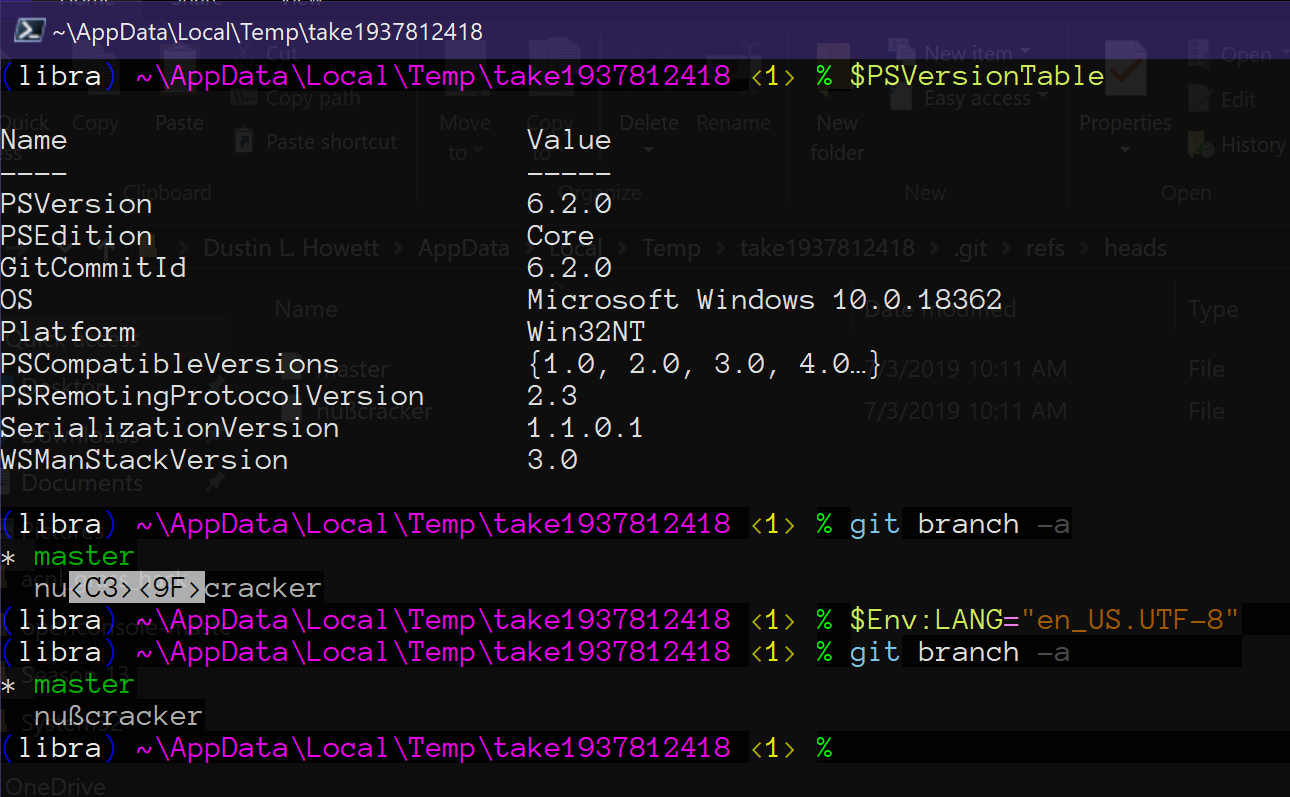Screen dimensions: 1290x797
Task: Click the Platform property name
Action: (68, 332)
